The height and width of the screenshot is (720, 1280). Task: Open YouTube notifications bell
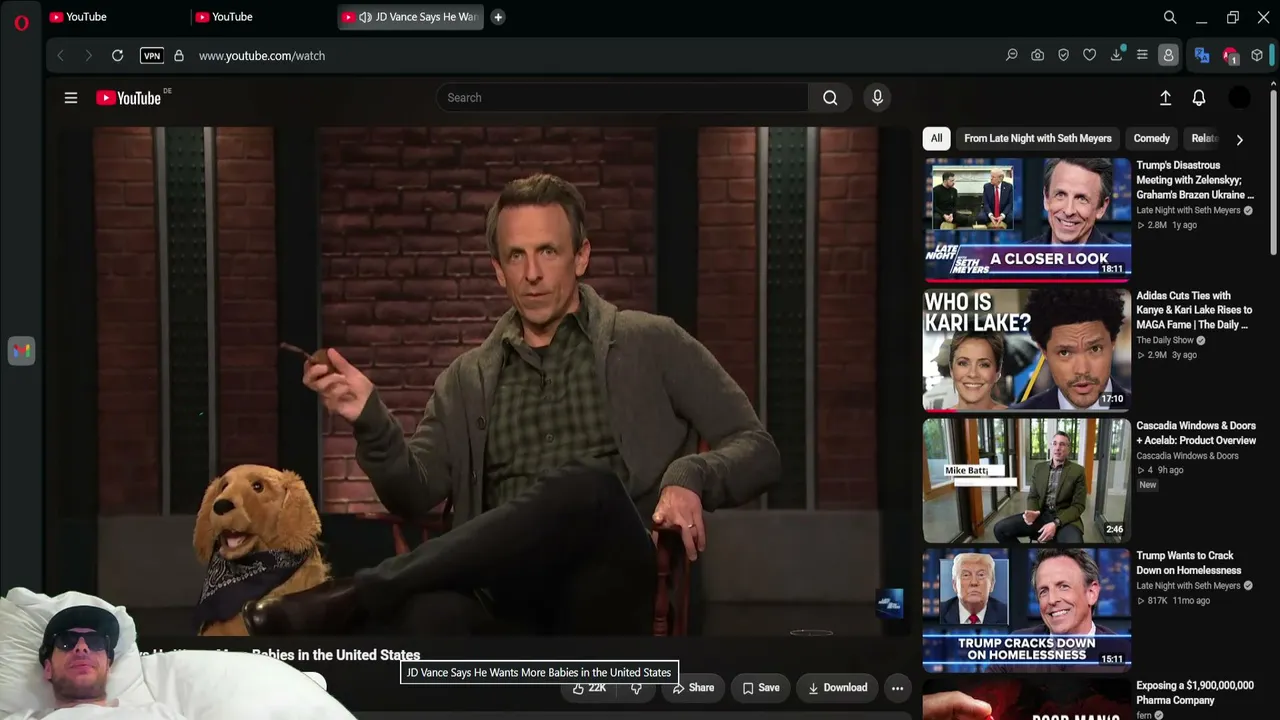tap(1199, 97)
